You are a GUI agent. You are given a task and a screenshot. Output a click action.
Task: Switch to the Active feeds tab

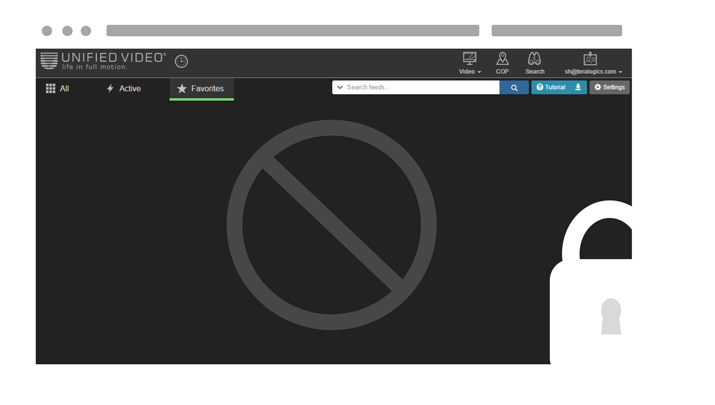(124, 88)
